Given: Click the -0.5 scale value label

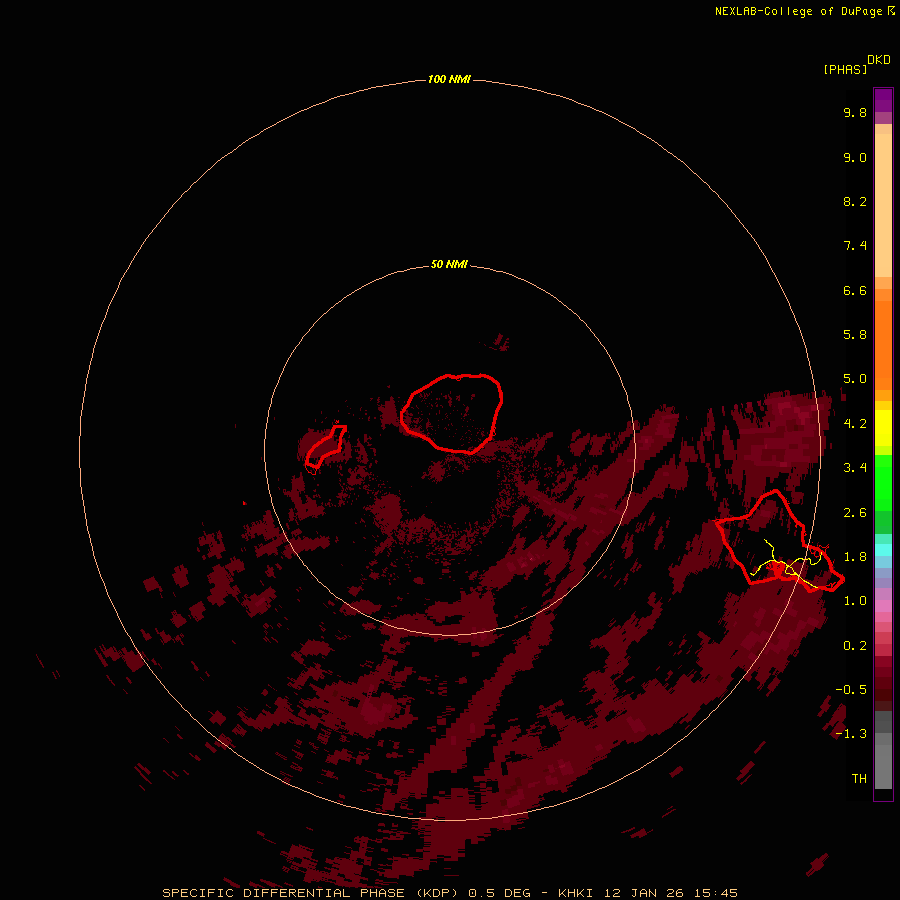Looking at the screenshot, I should tap(851, 690).
